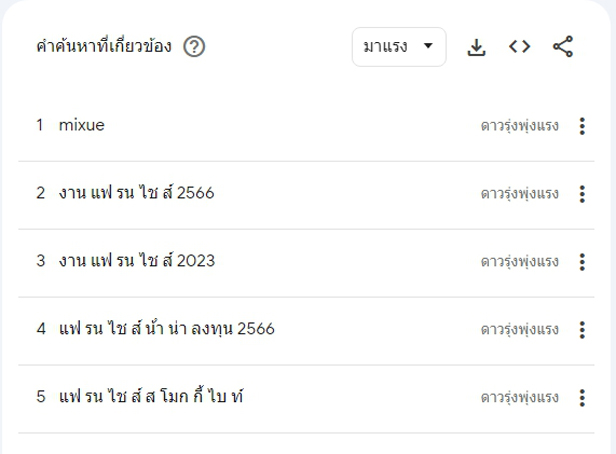This screenshot has width=616, height=454.
Task: Share the related queries card
Action: 563,47
